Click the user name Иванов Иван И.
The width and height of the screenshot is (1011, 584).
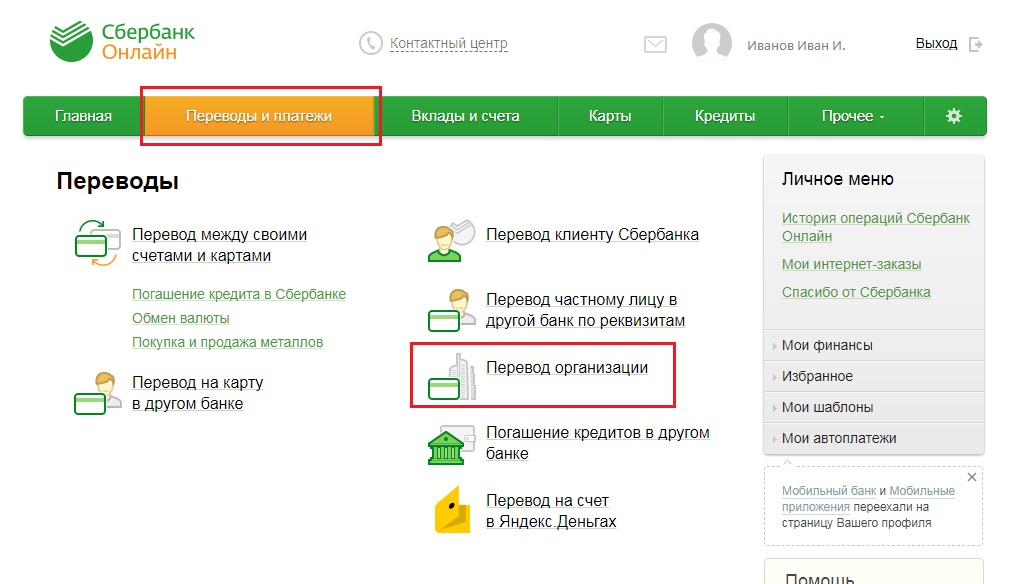coord(796,46)
